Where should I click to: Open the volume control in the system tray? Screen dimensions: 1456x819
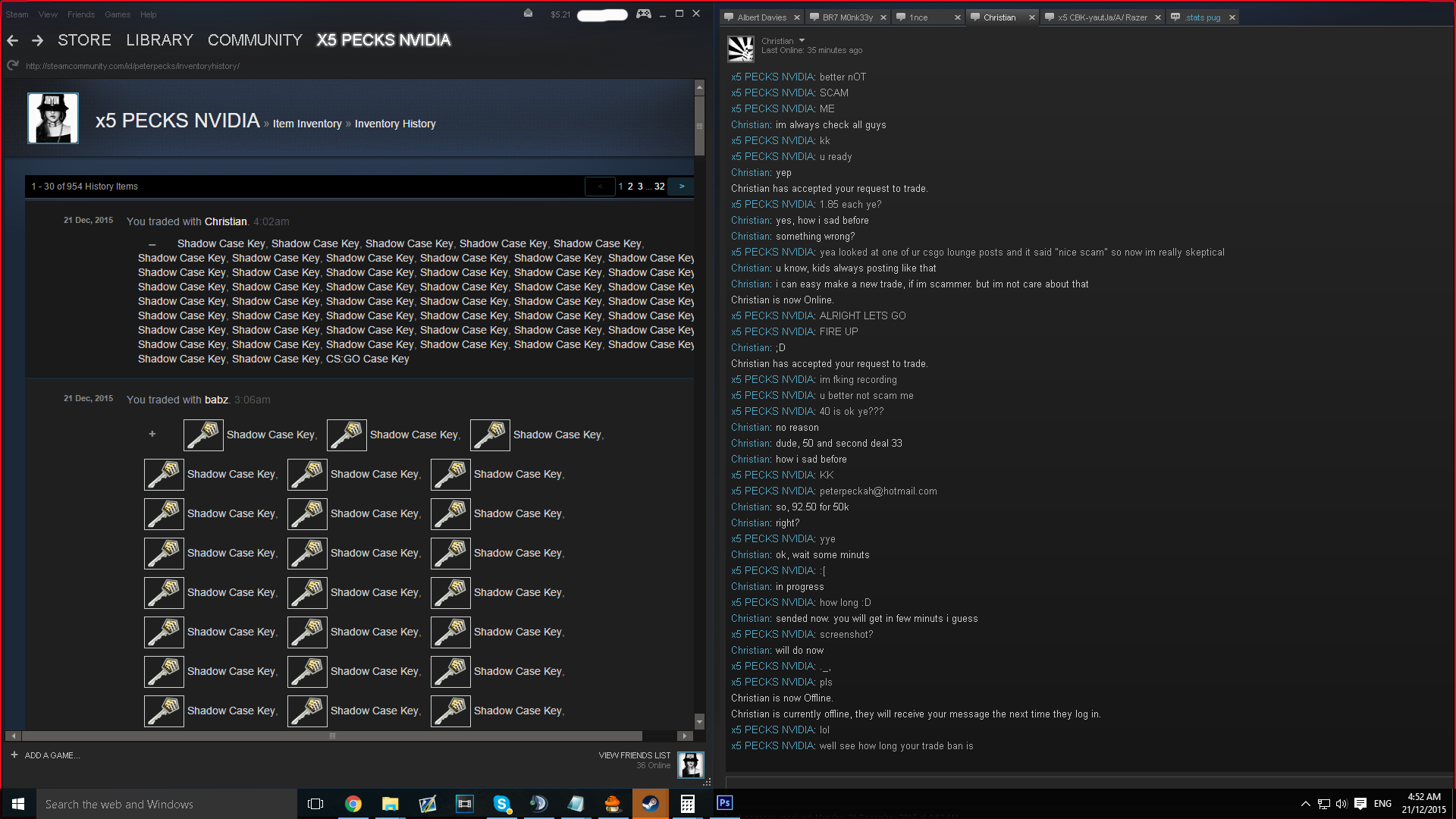1341,804
